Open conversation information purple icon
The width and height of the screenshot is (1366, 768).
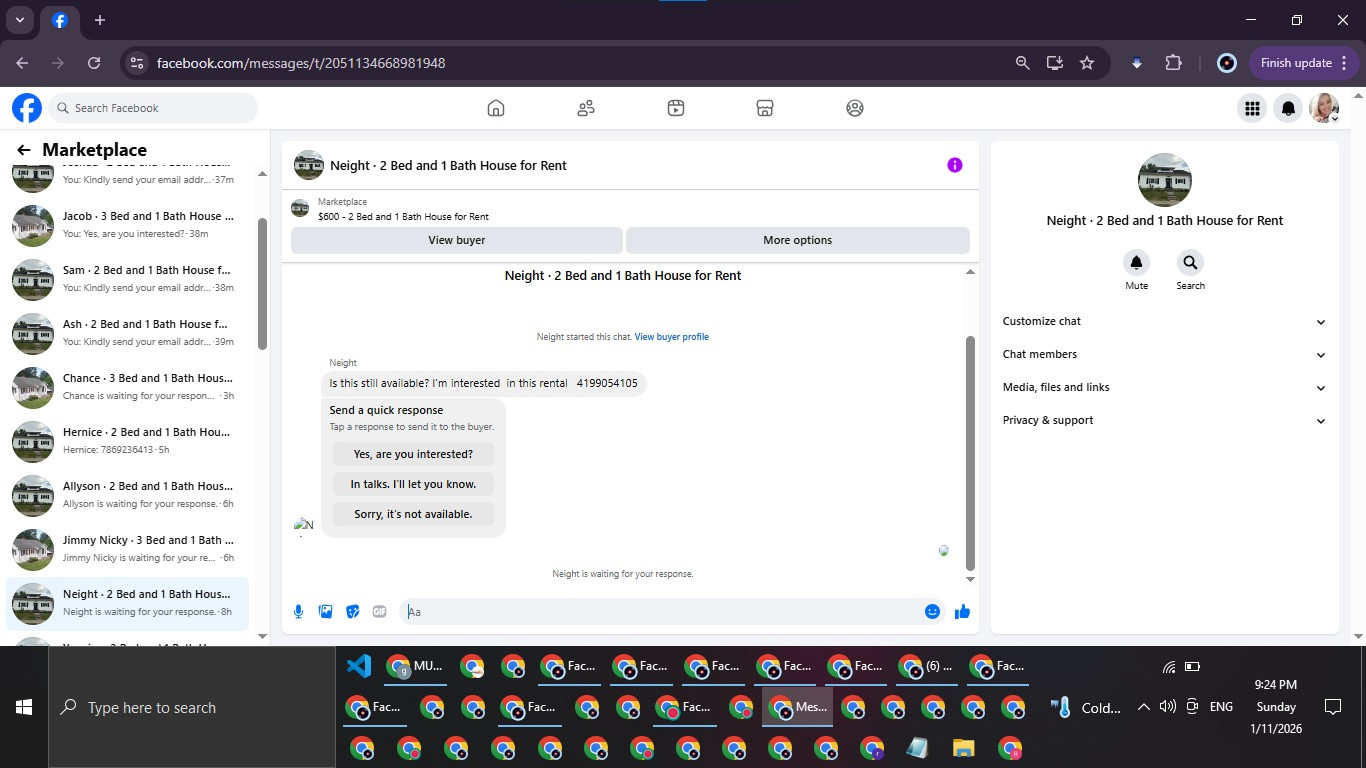955,165
